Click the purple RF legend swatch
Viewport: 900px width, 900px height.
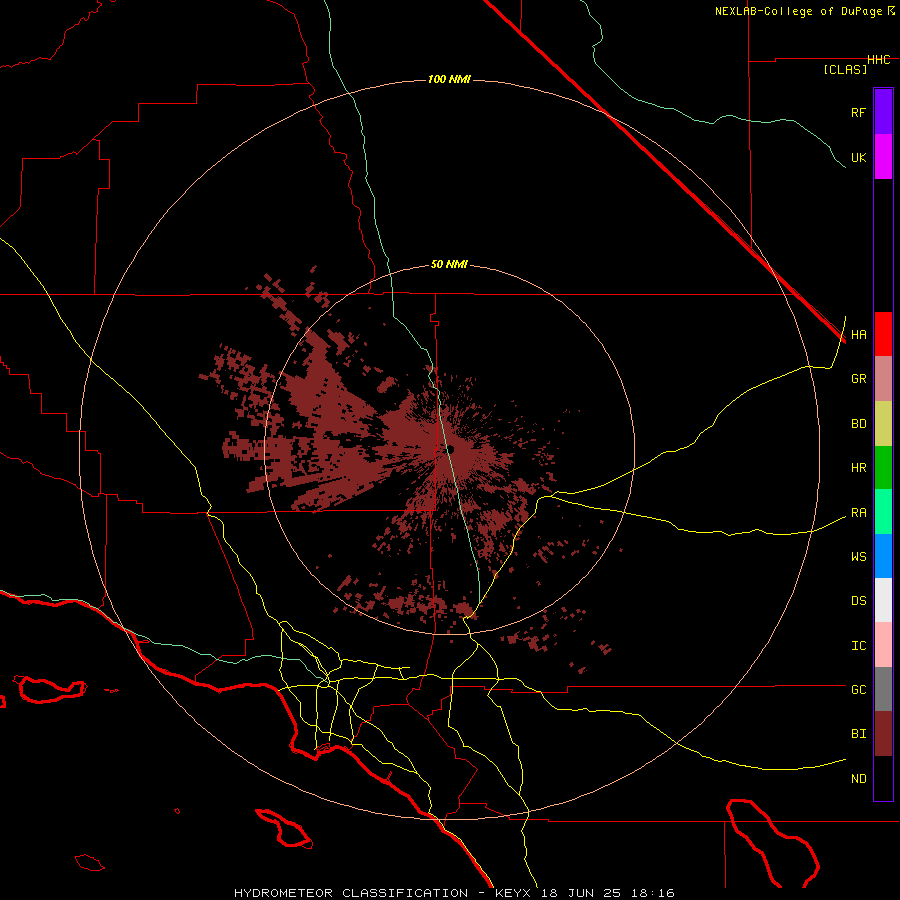pos(883,112)
